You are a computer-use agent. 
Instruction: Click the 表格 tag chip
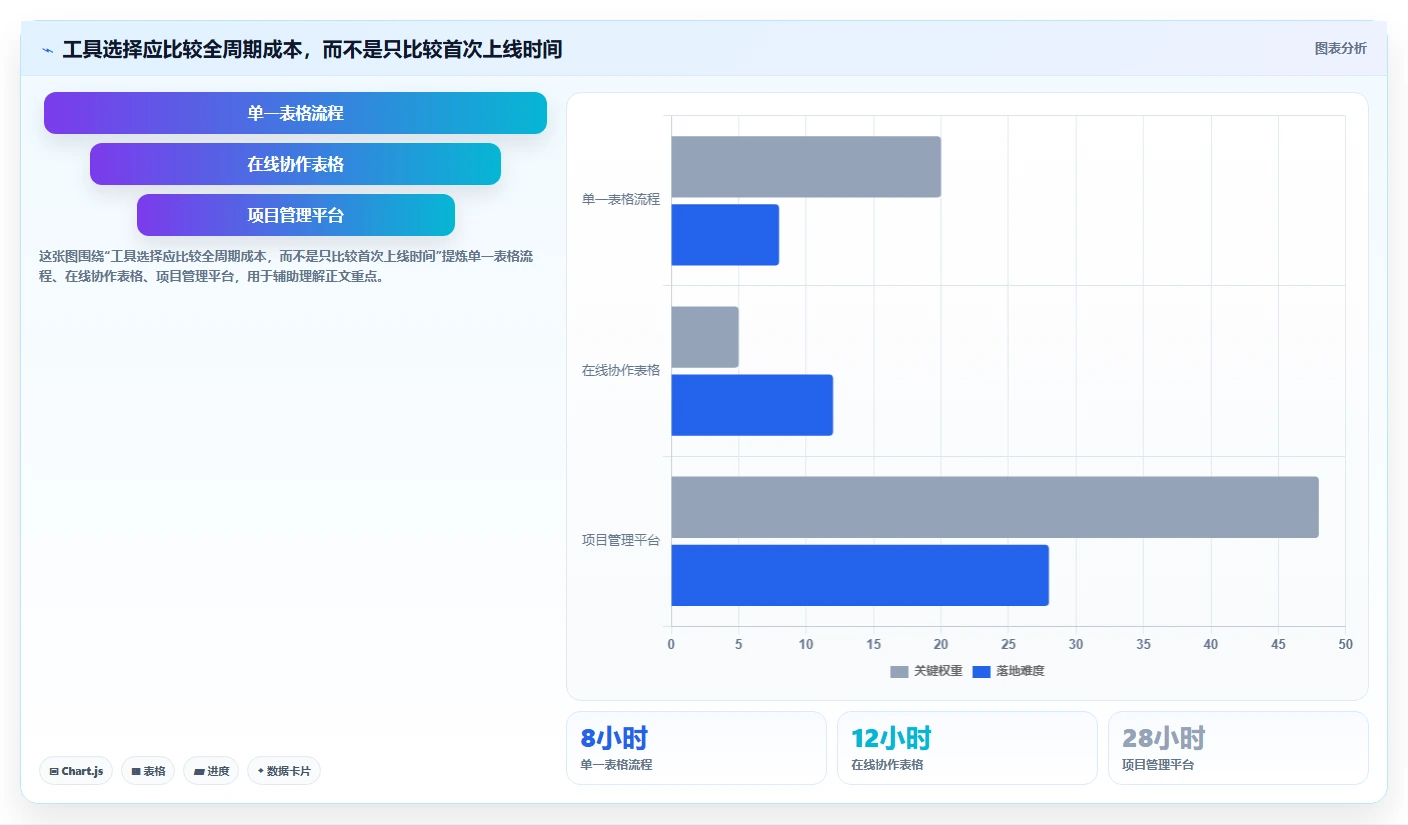coord(148,771)
